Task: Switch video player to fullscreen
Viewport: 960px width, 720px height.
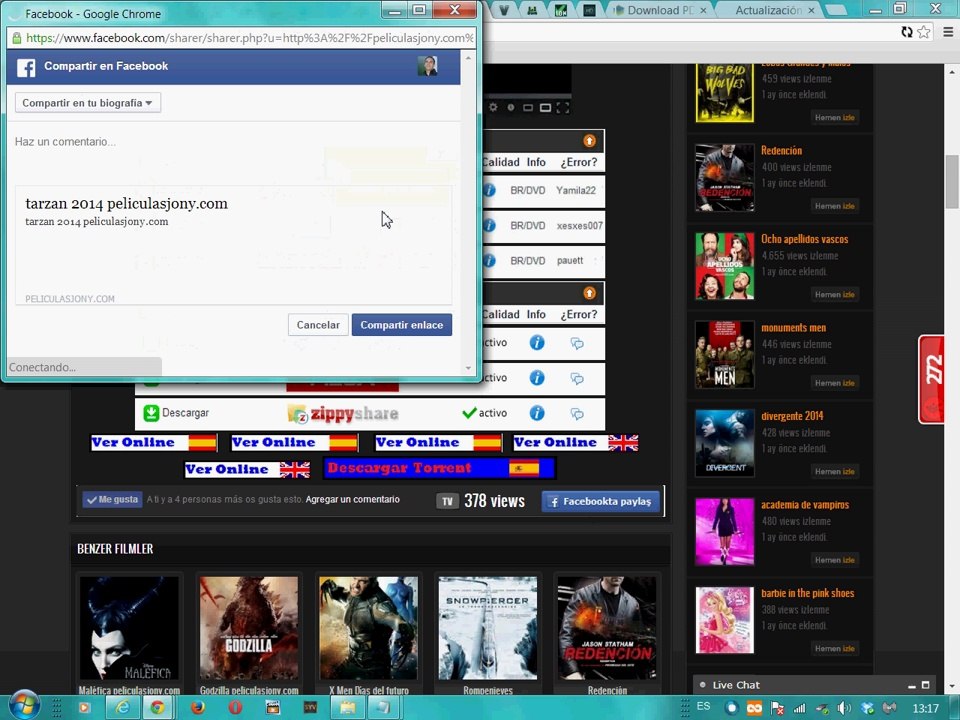Action: pos(563,108)
